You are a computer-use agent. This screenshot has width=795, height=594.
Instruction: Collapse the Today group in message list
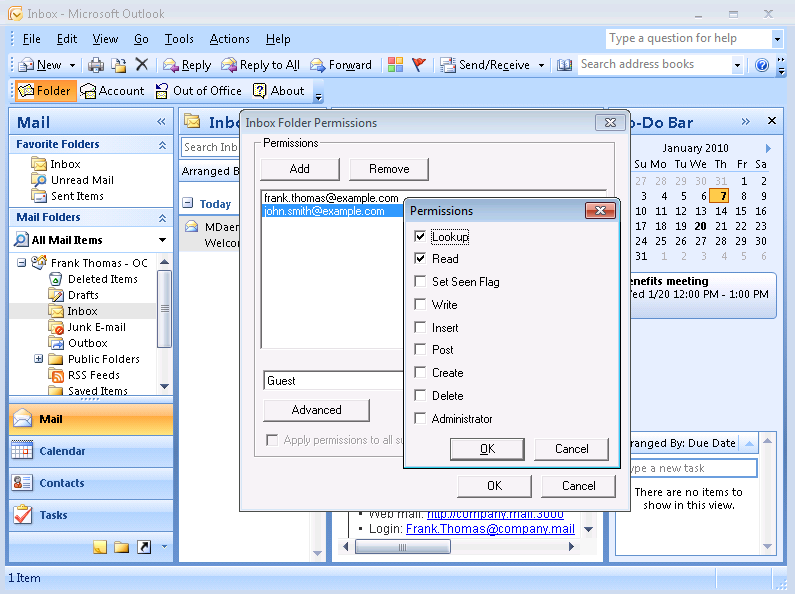click(188, 203)
